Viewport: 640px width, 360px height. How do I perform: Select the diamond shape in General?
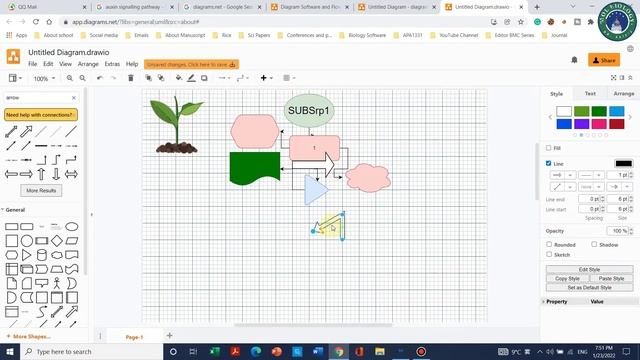57,241
